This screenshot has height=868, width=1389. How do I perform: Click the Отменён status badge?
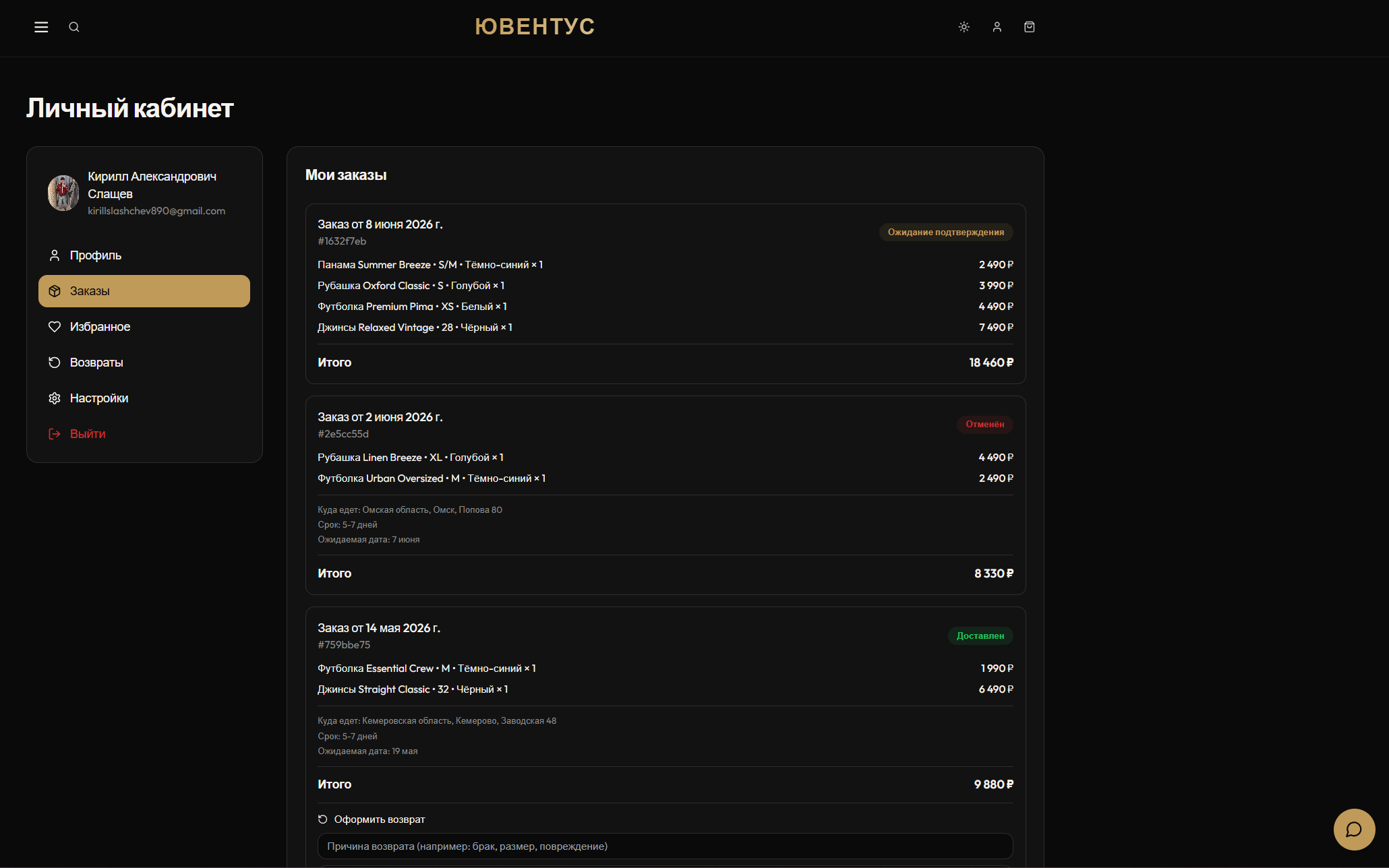[x=984, y=425]
